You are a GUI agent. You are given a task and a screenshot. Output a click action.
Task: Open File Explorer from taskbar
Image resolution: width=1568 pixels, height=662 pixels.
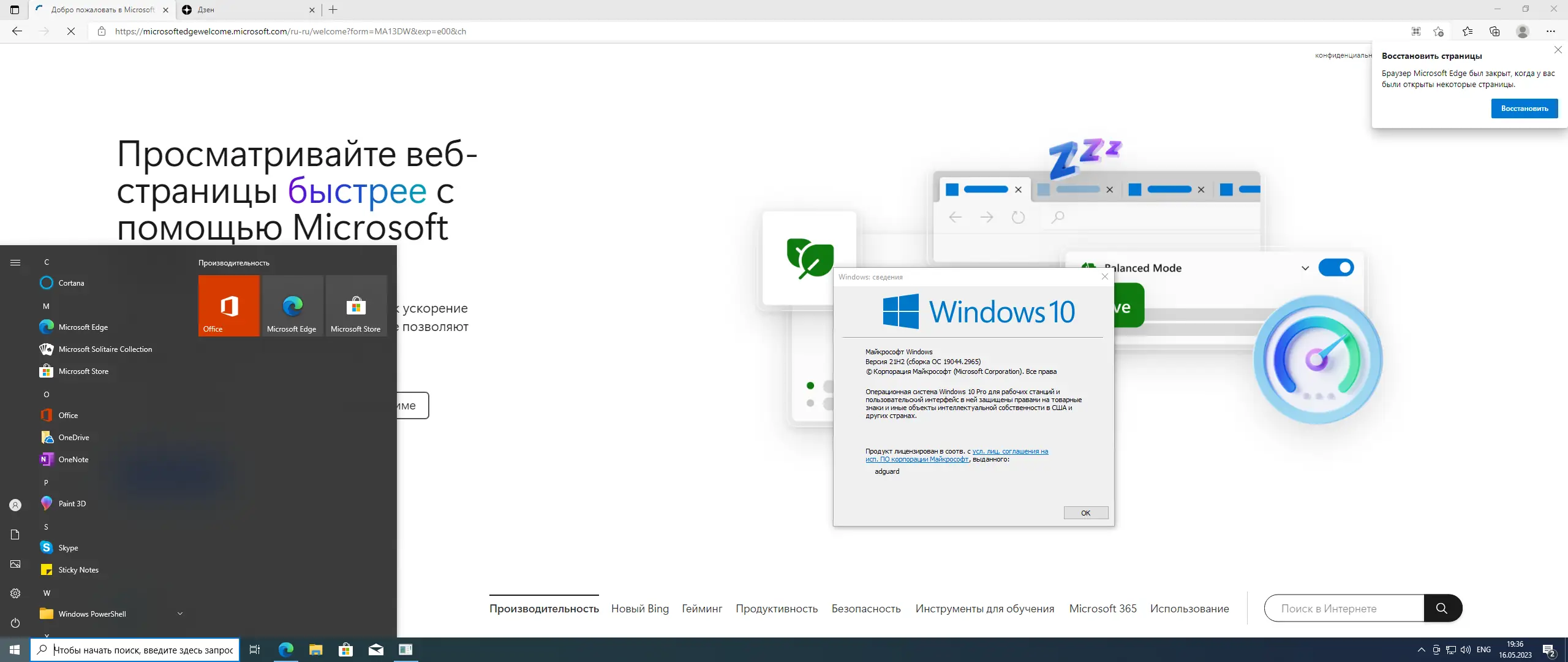(x=315, y=650)
